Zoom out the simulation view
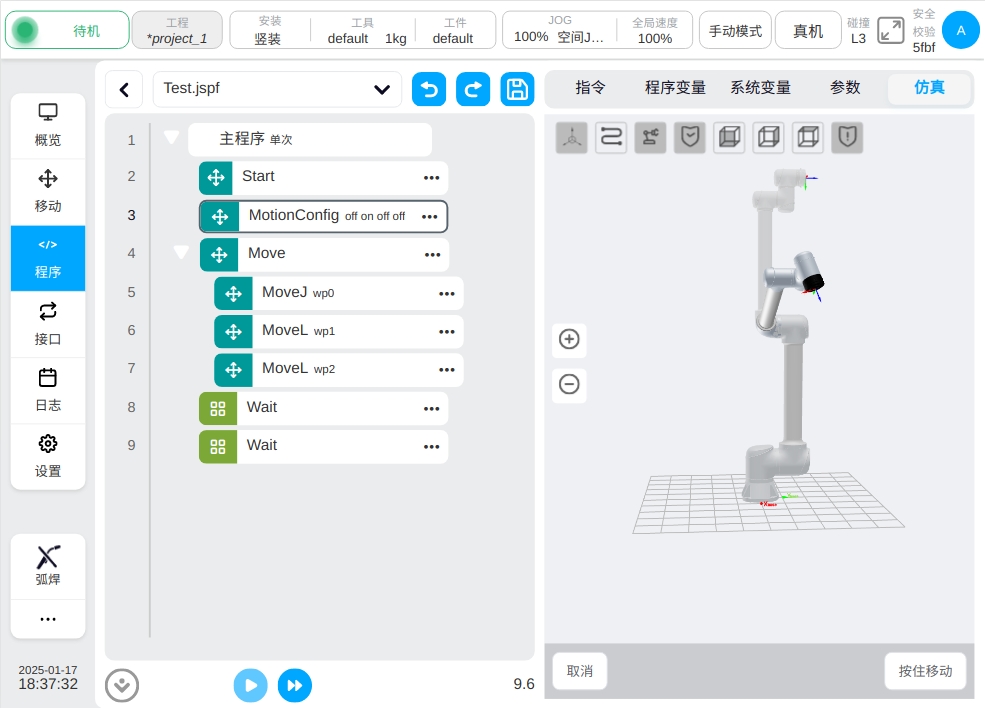The height and width of the screenshot is (708, 985). click(569, 384)
